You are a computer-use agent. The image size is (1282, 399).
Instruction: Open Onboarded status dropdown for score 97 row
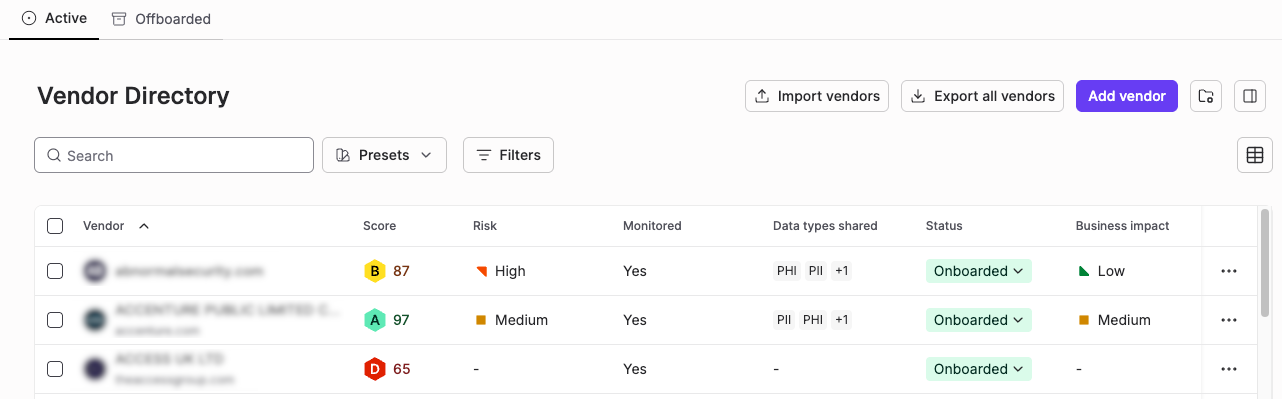pos(978,320)
